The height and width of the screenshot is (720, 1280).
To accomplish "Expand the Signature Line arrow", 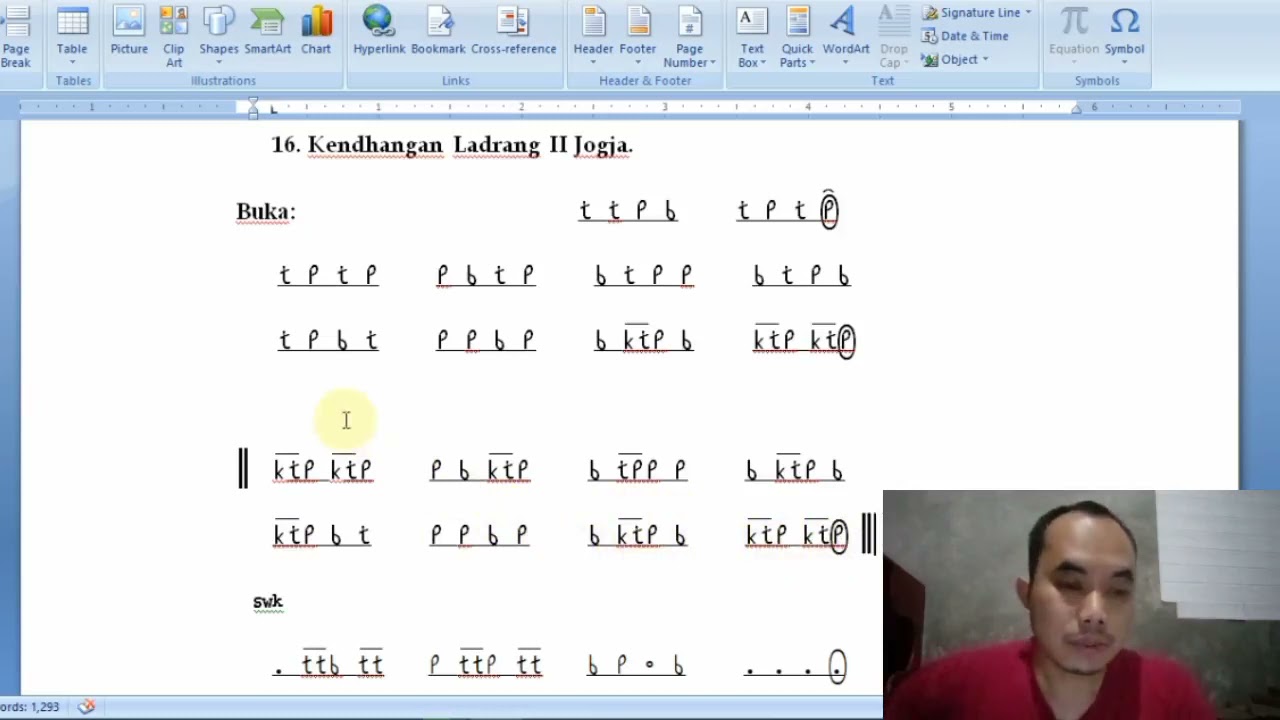I will (x=1028, y=12).
